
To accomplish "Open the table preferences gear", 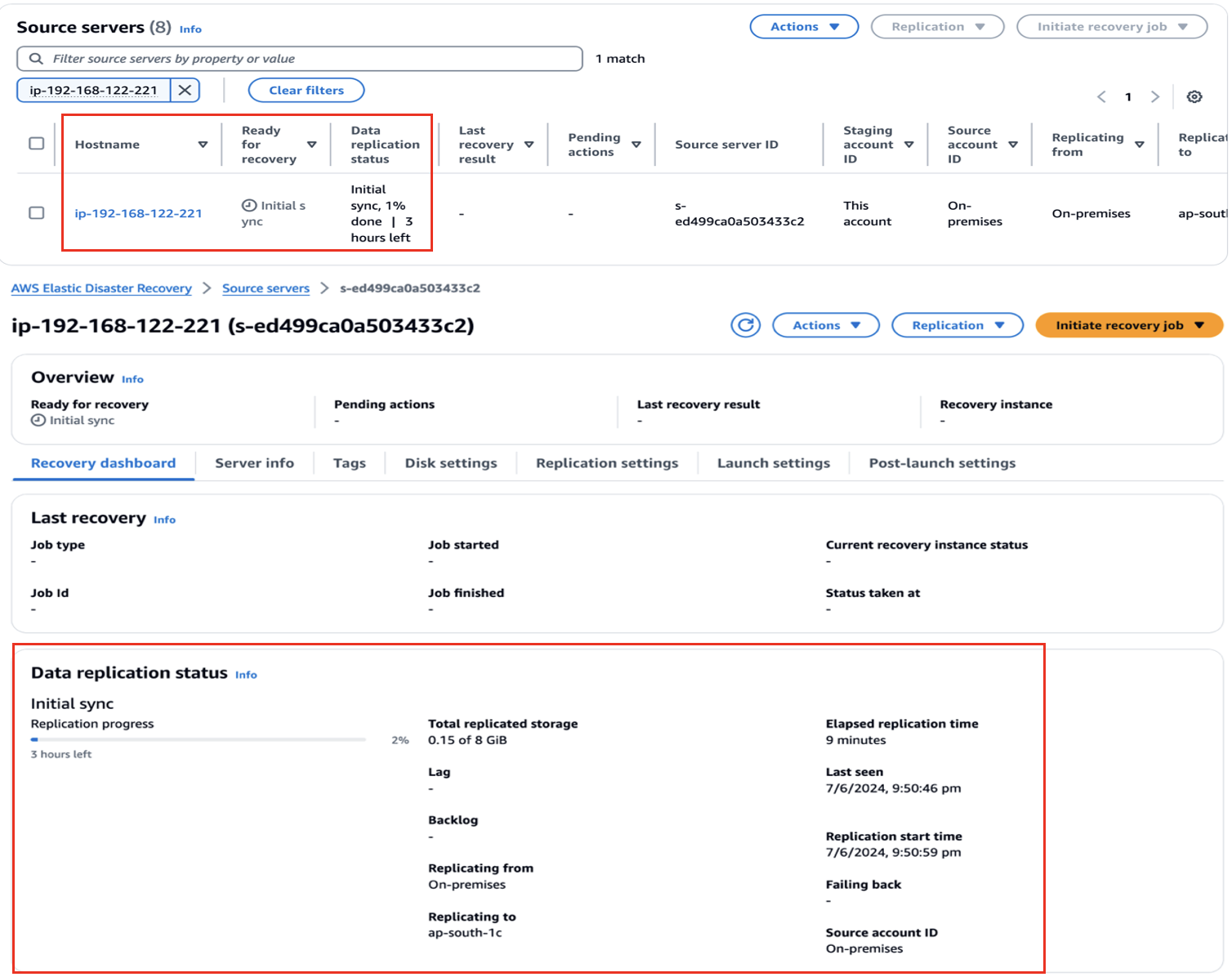I will click(1194, 96).
